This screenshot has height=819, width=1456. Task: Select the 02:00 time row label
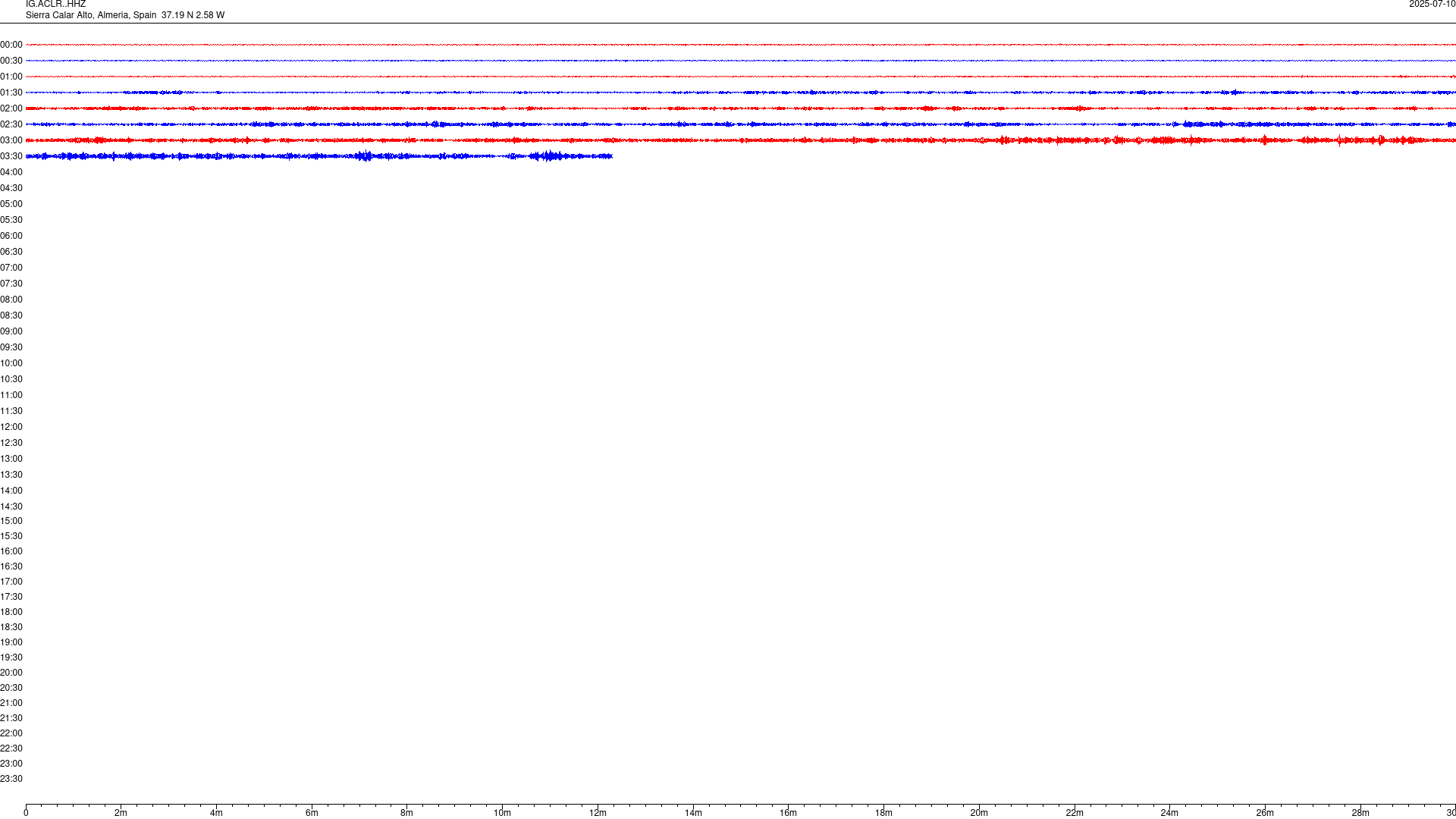pos(11,108)
